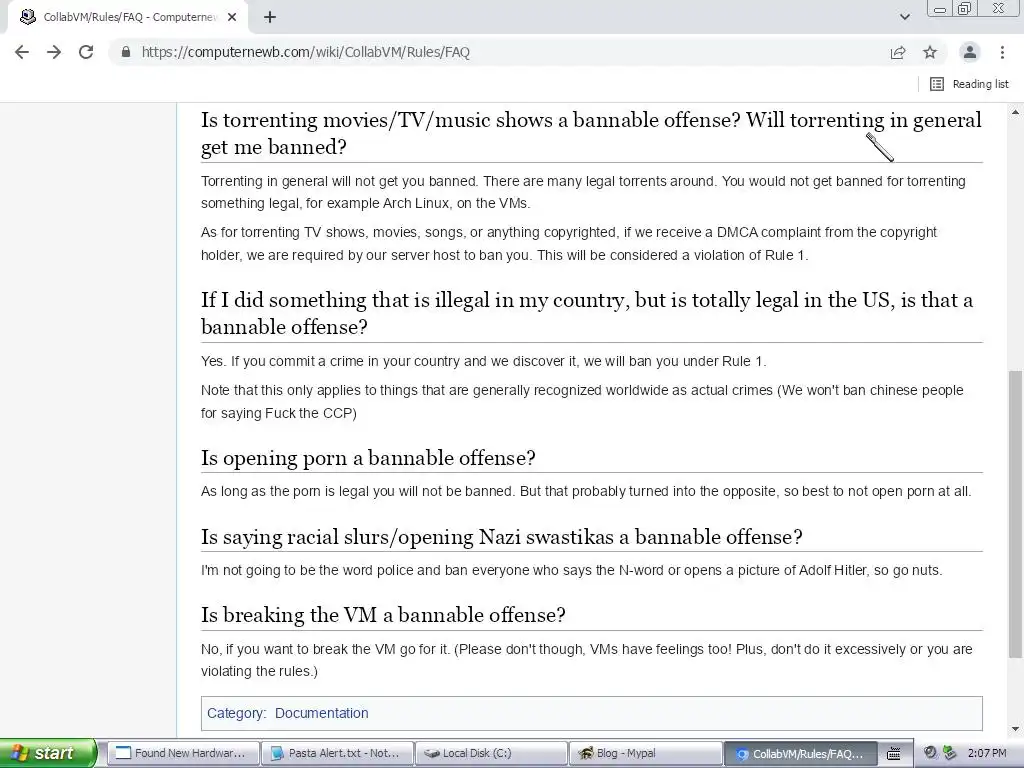Screen dimensions: 1024x768
Task: Click text 'No, if you want to break the VM'
Action: (586, 660)
